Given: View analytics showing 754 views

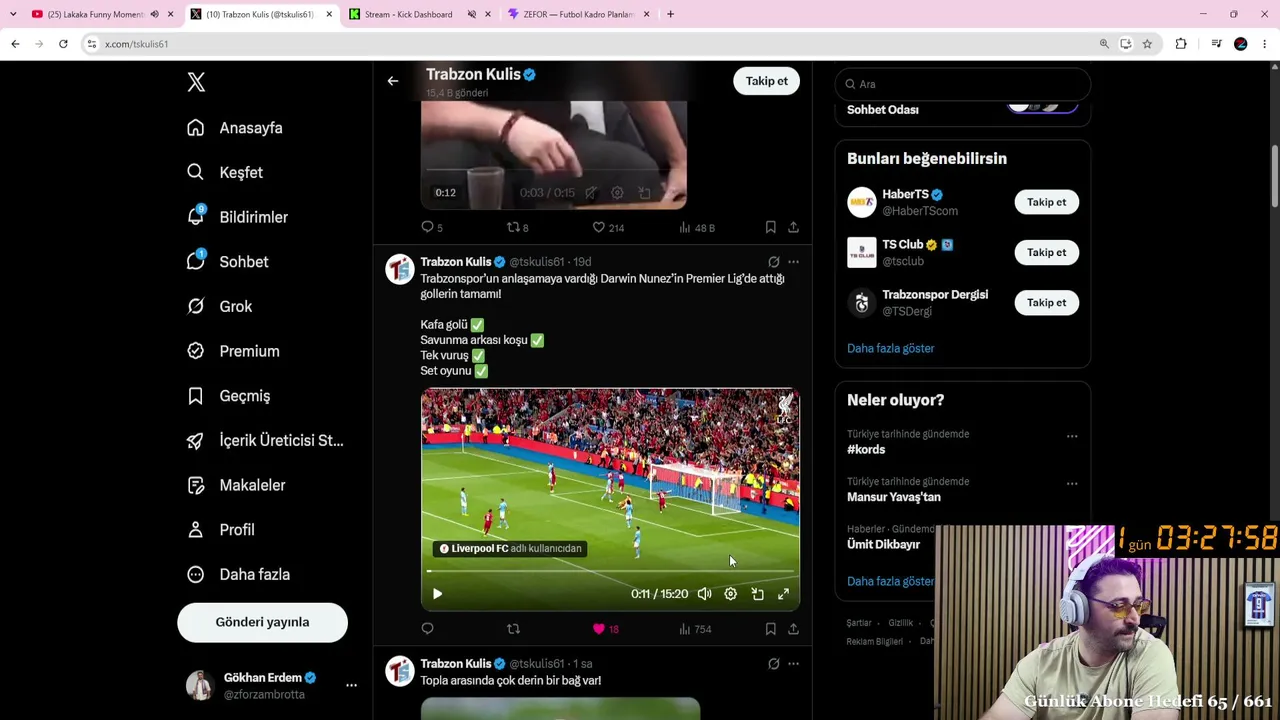Looking at the screenshot, I should tap(695, 629).
